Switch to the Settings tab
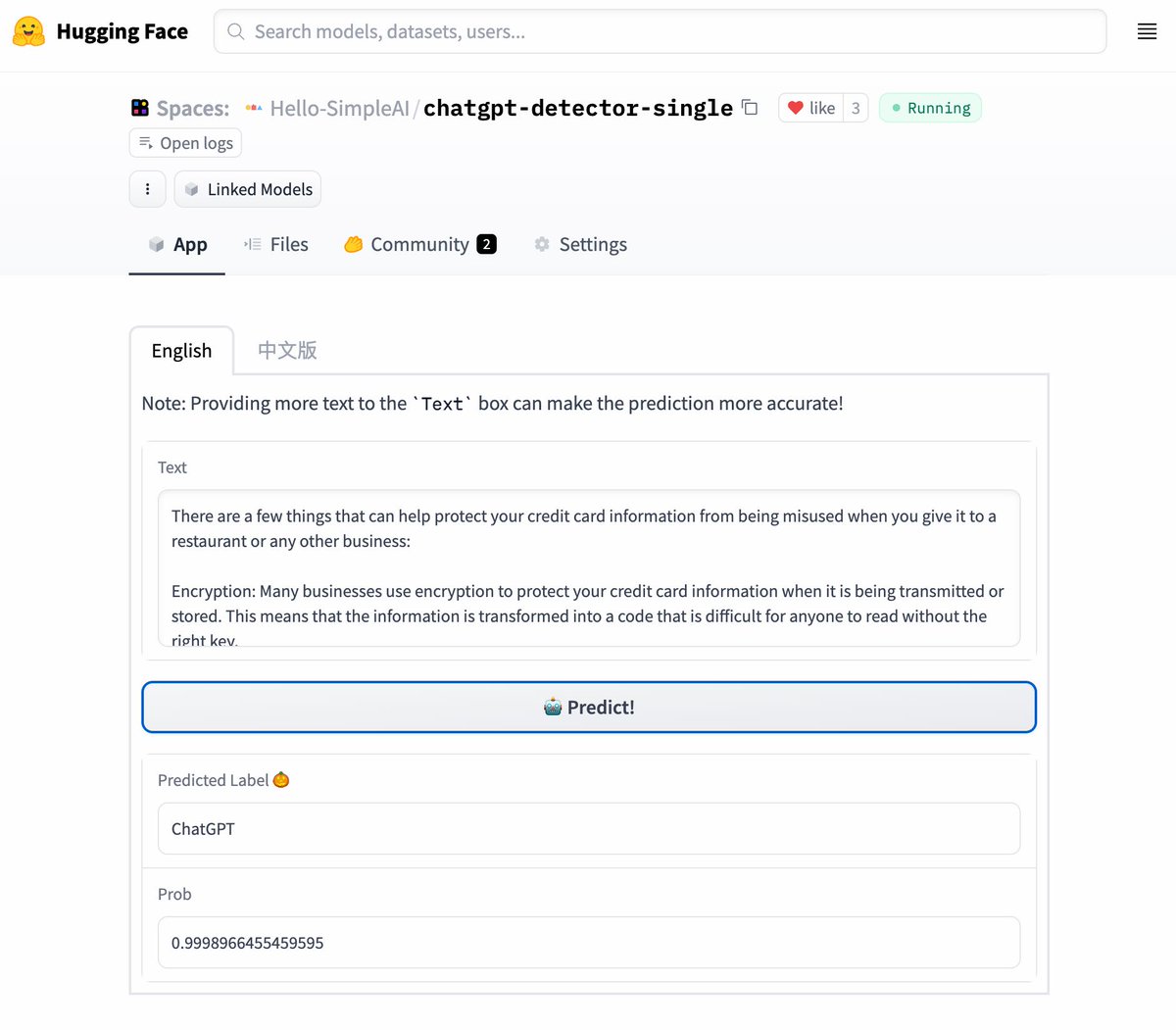Viewport: 1176px width, 1030px height. coord(580,244)
